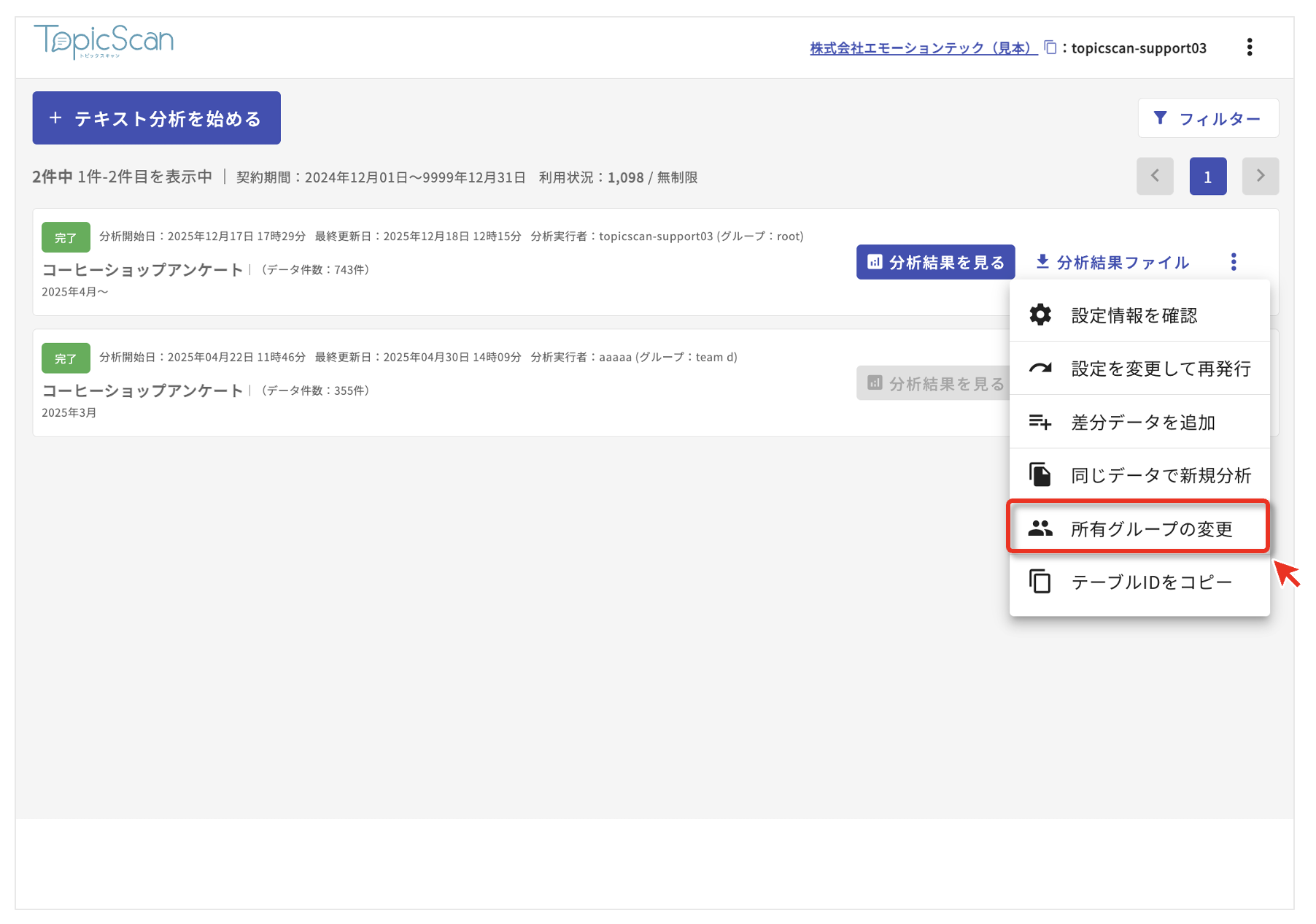Open the header three-dot account menu
The height and width of the screenshot is (924, 1316).
(1249, 47)
